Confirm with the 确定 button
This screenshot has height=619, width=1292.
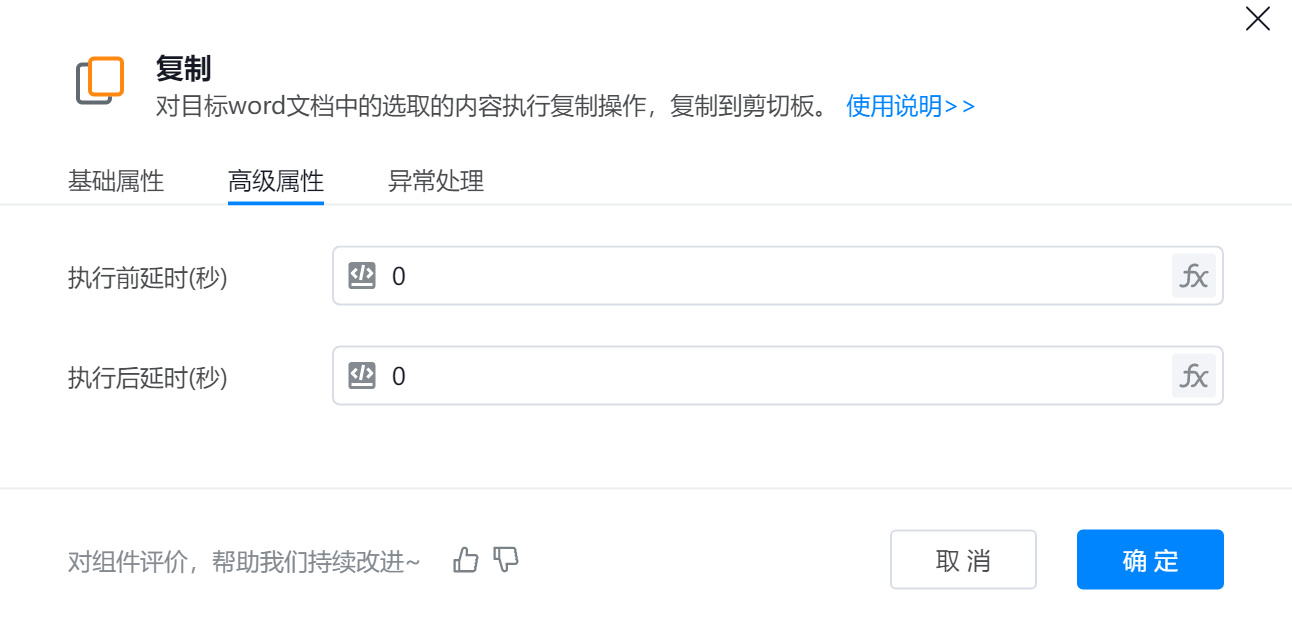[x=1150, y=560]
